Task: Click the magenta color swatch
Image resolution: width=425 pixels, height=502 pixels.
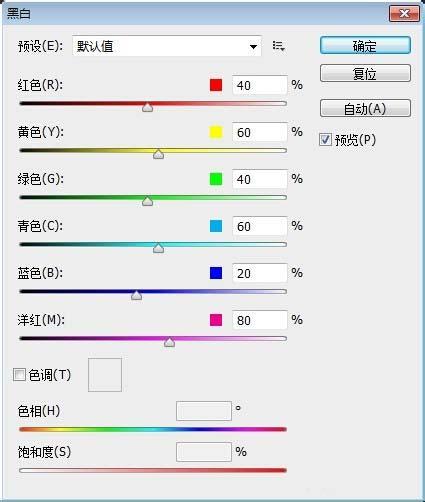Action: [x=216, y=320]
